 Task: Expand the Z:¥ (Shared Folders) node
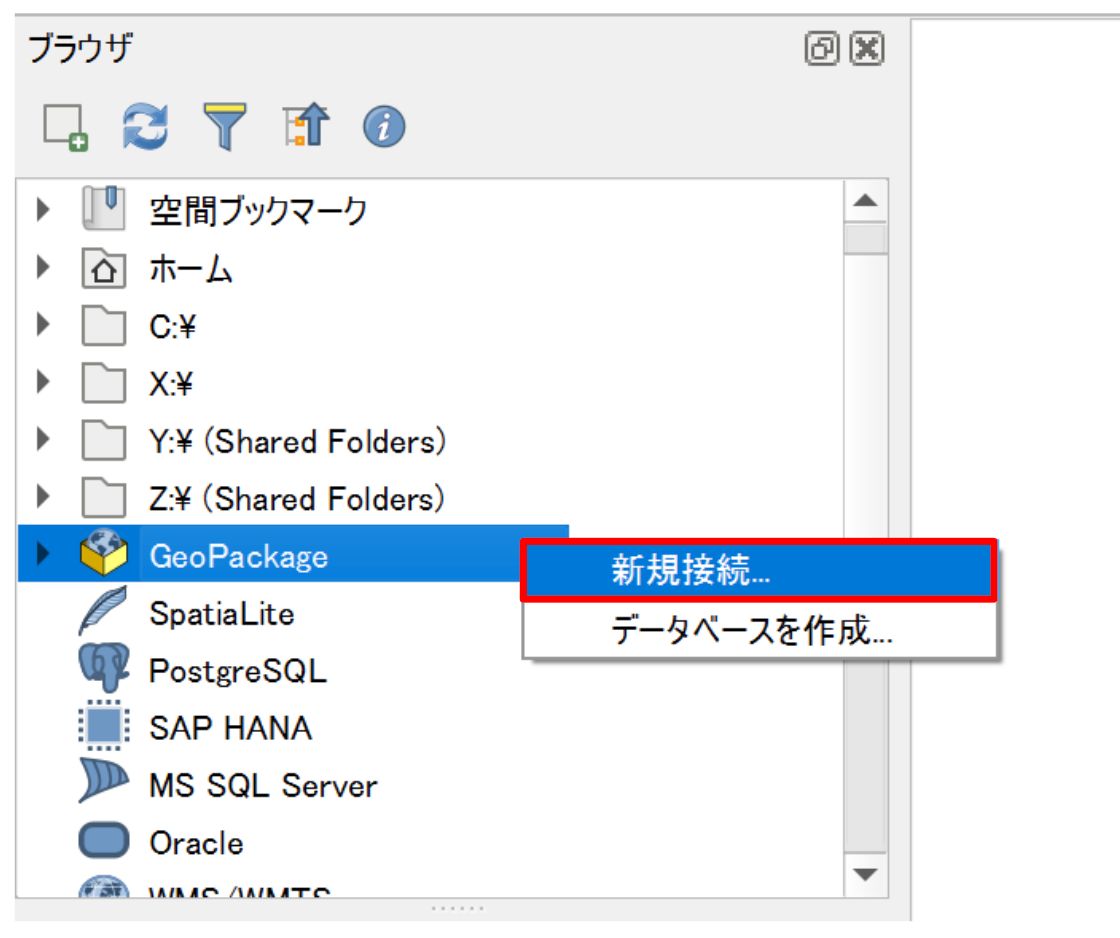click(x=43, y=496)
